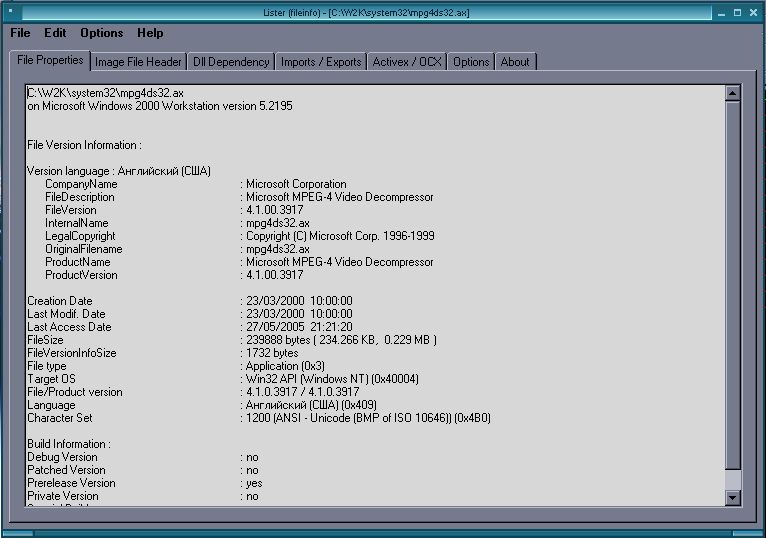Minimize the Lister window
766x538 pixels.
pyautogui.click(x=719, y=13)
